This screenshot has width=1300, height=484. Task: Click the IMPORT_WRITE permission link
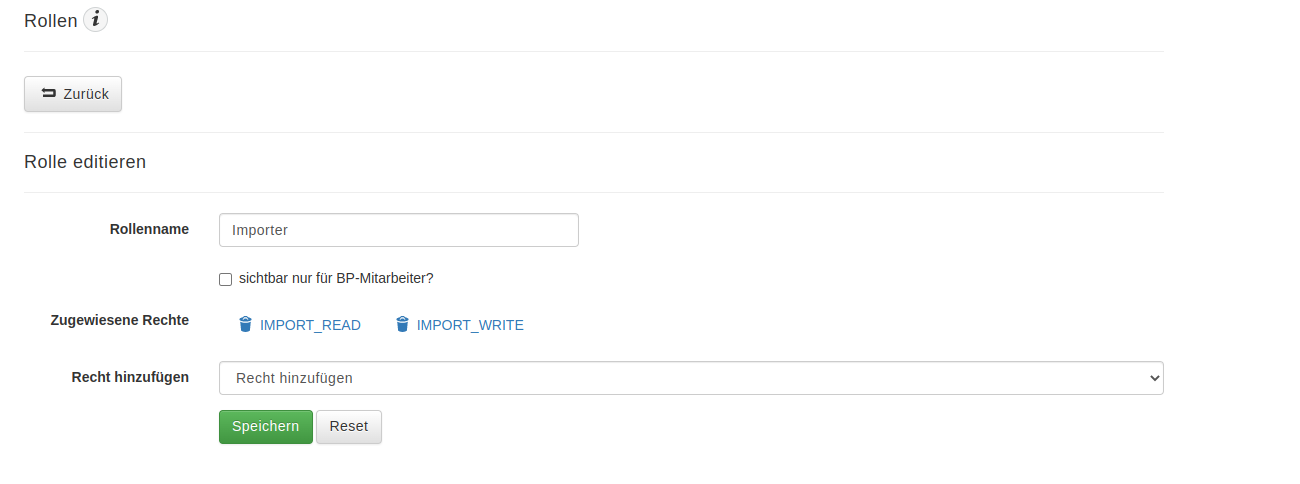470,325
